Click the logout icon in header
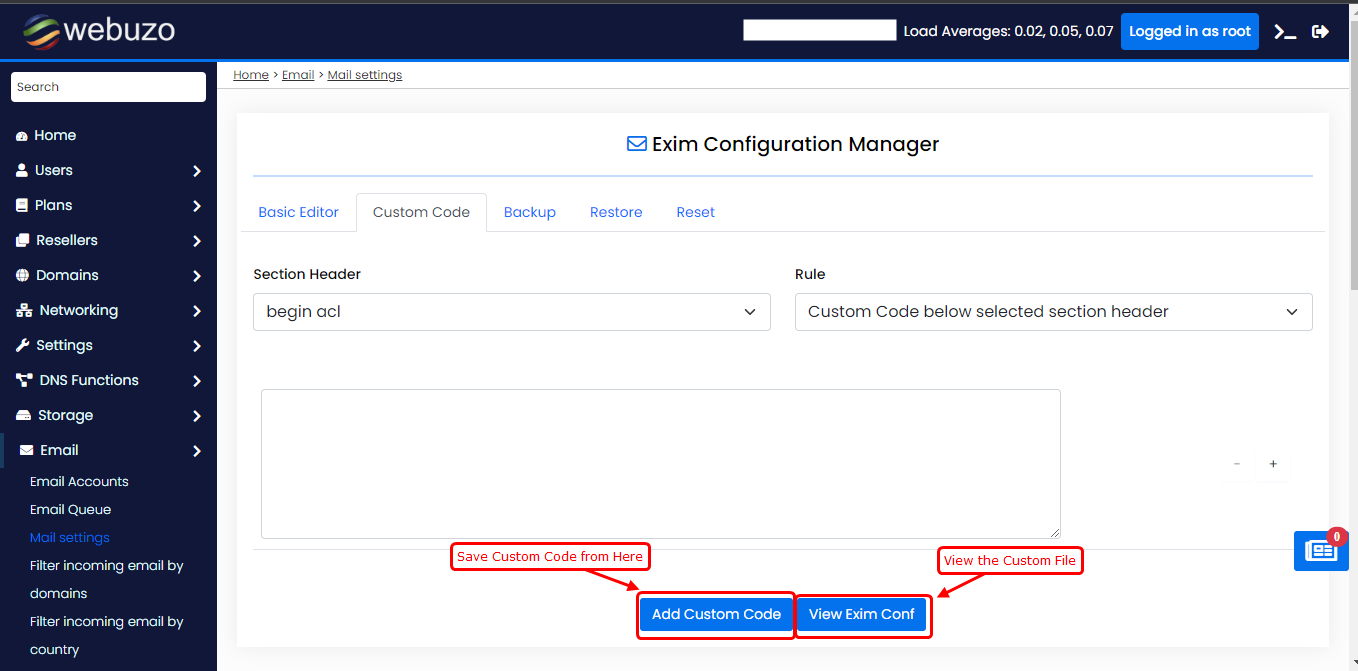The height and width of the screenshot is (671, 1358). [1320, 32]
